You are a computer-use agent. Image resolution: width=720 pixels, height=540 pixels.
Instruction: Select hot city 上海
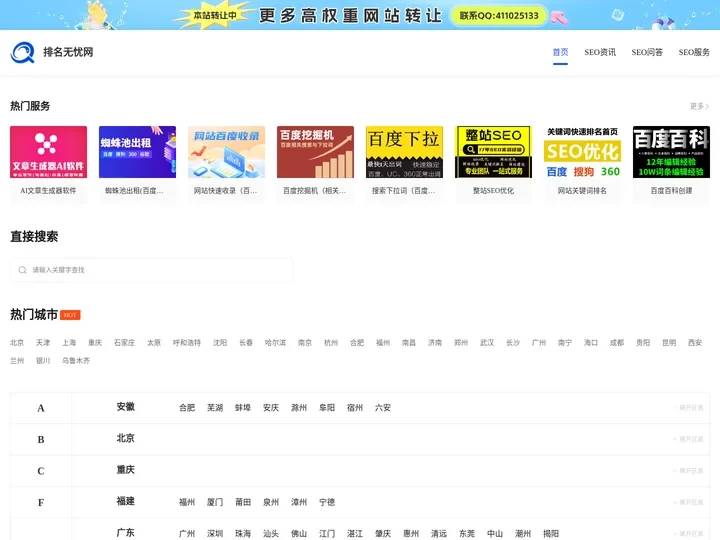click(x=69, y=343)
